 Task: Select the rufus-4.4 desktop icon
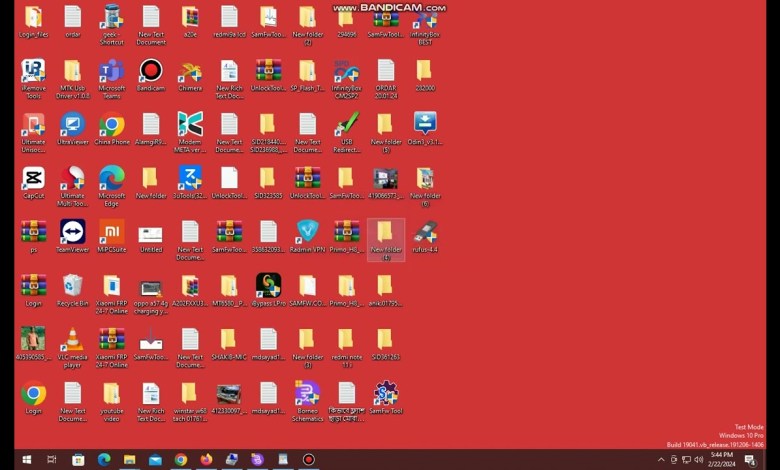(425, 236)
